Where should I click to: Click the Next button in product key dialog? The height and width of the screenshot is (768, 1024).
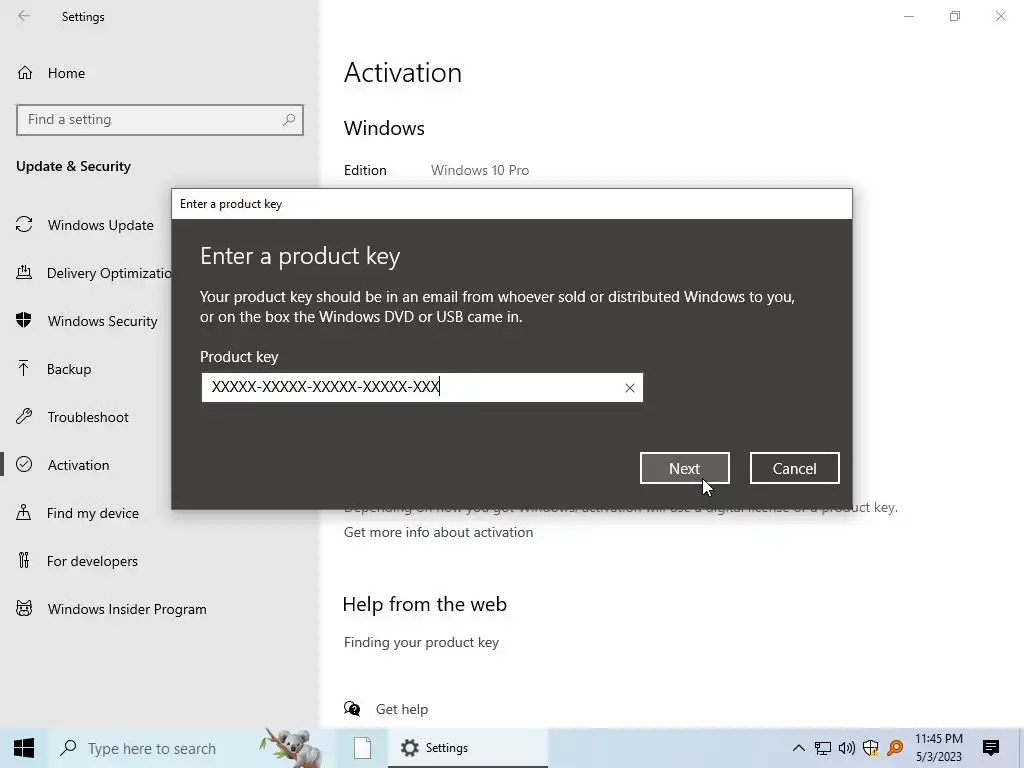(684, 468)
